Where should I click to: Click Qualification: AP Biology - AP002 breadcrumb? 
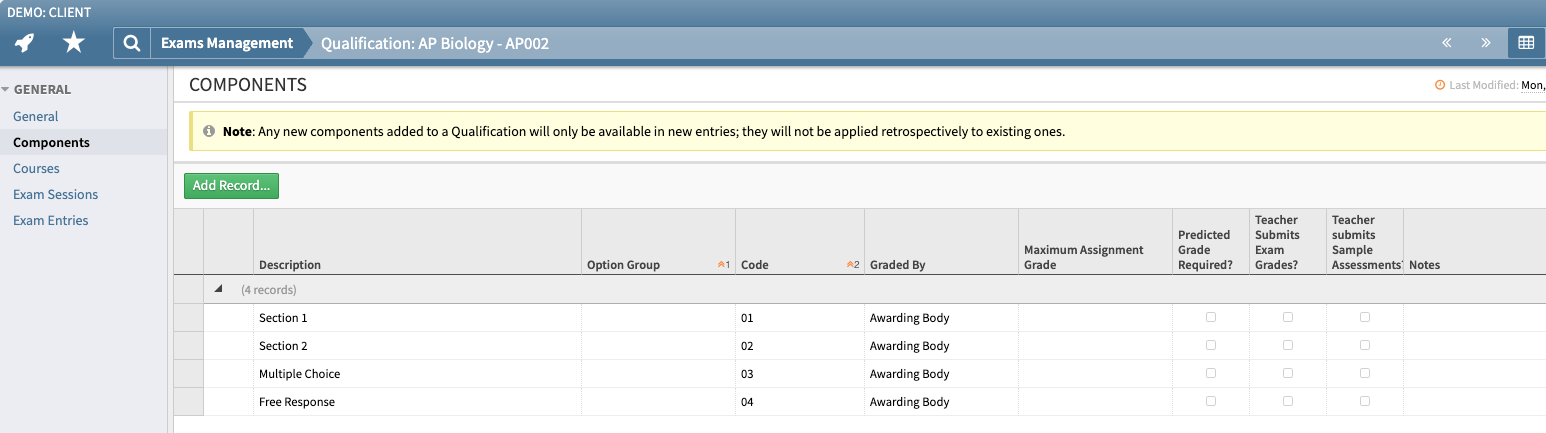coord(435,43)
